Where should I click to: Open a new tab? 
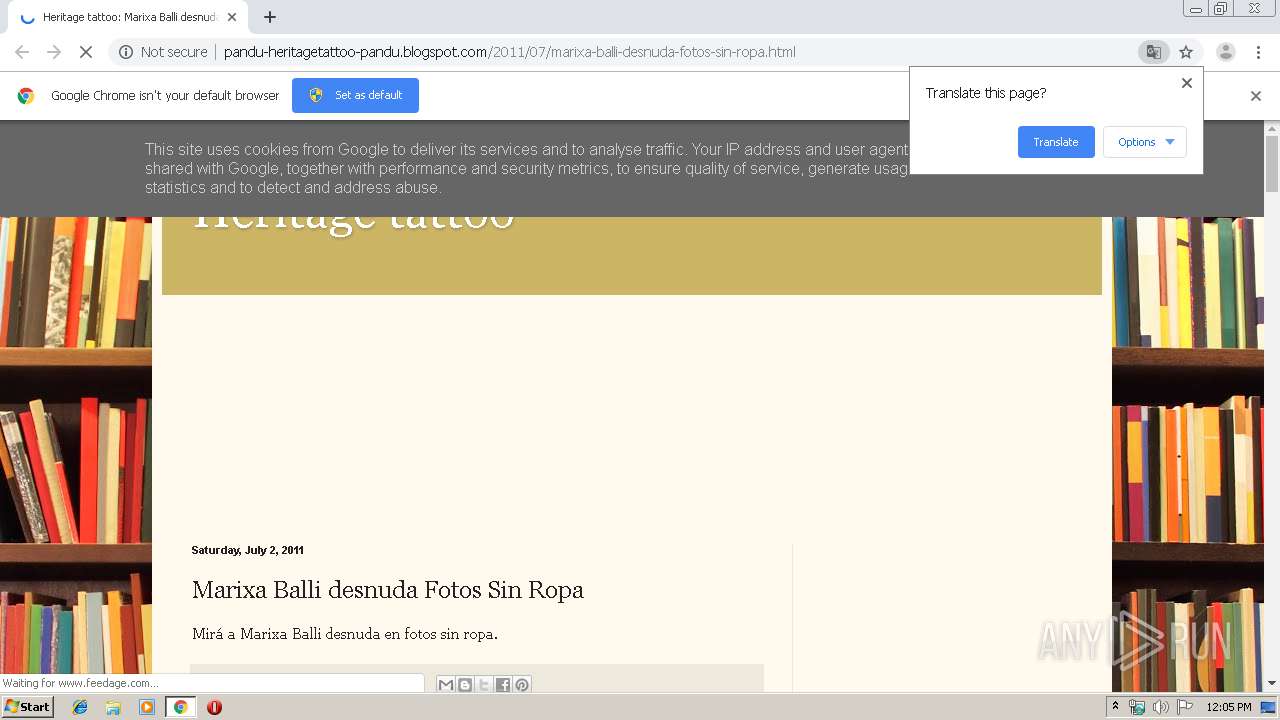(x=269, y=17)
